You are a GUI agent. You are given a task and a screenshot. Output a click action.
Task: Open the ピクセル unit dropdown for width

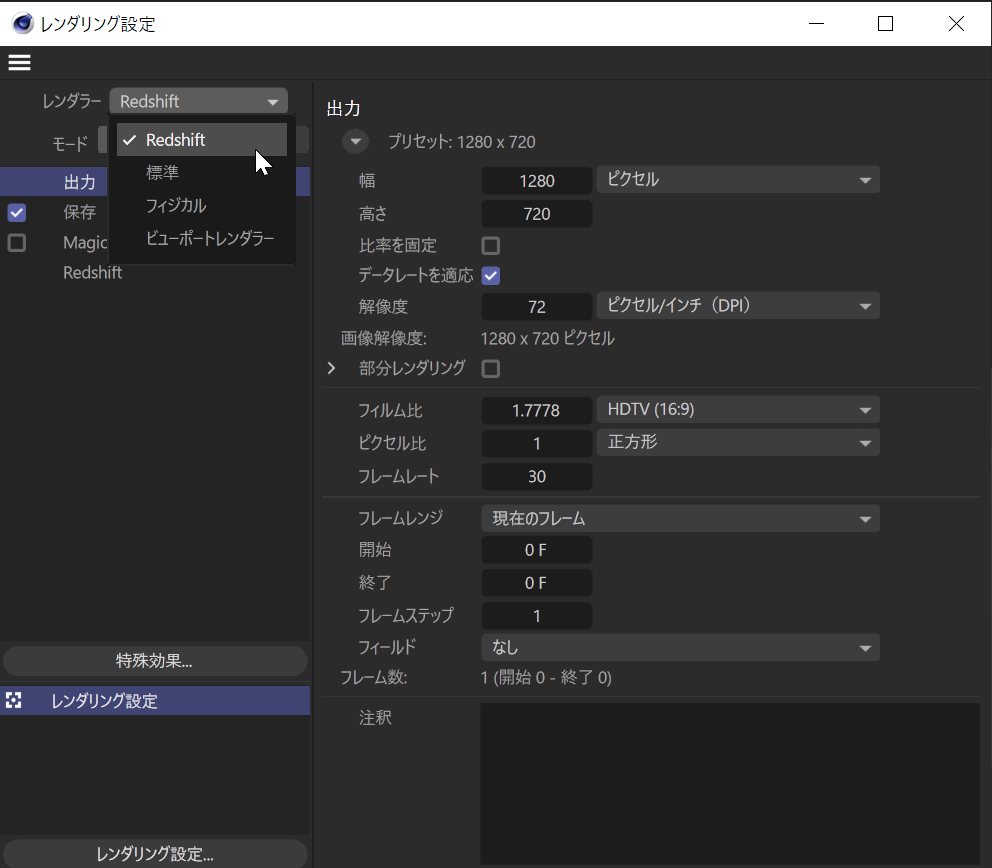click(x=738, y=180)
